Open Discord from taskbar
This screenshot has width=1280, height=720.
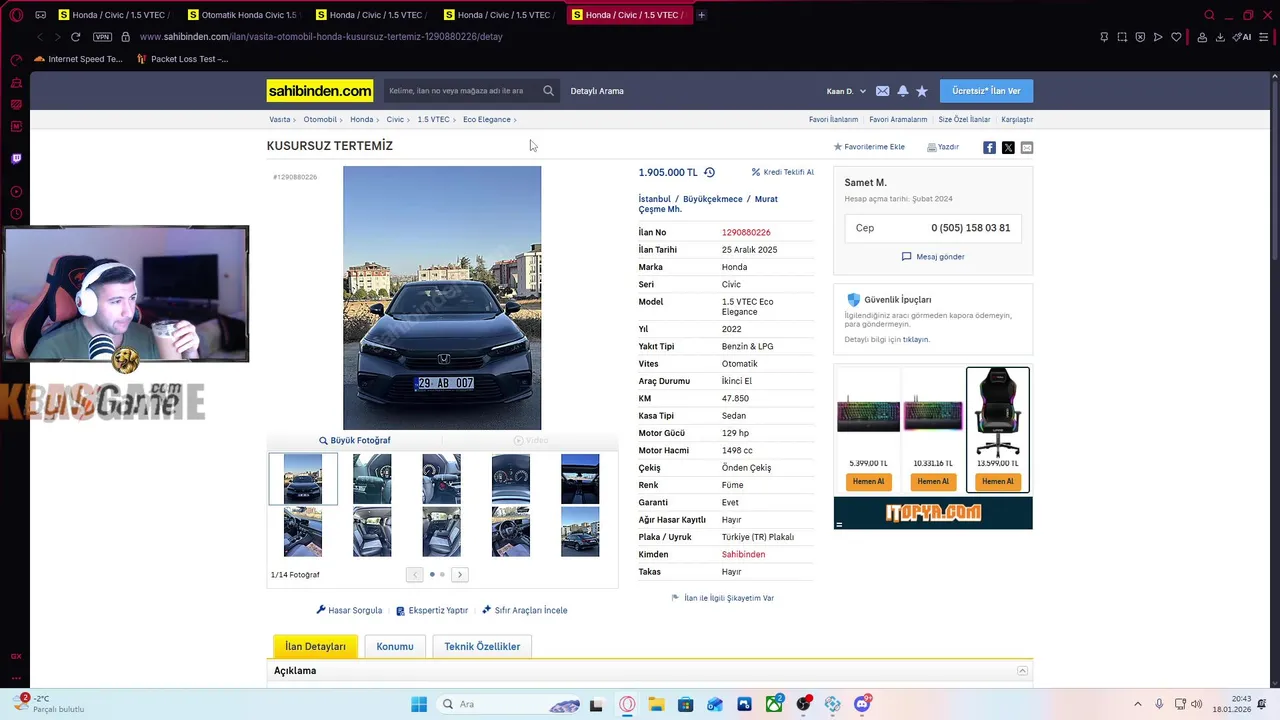[x=863, y=704]
